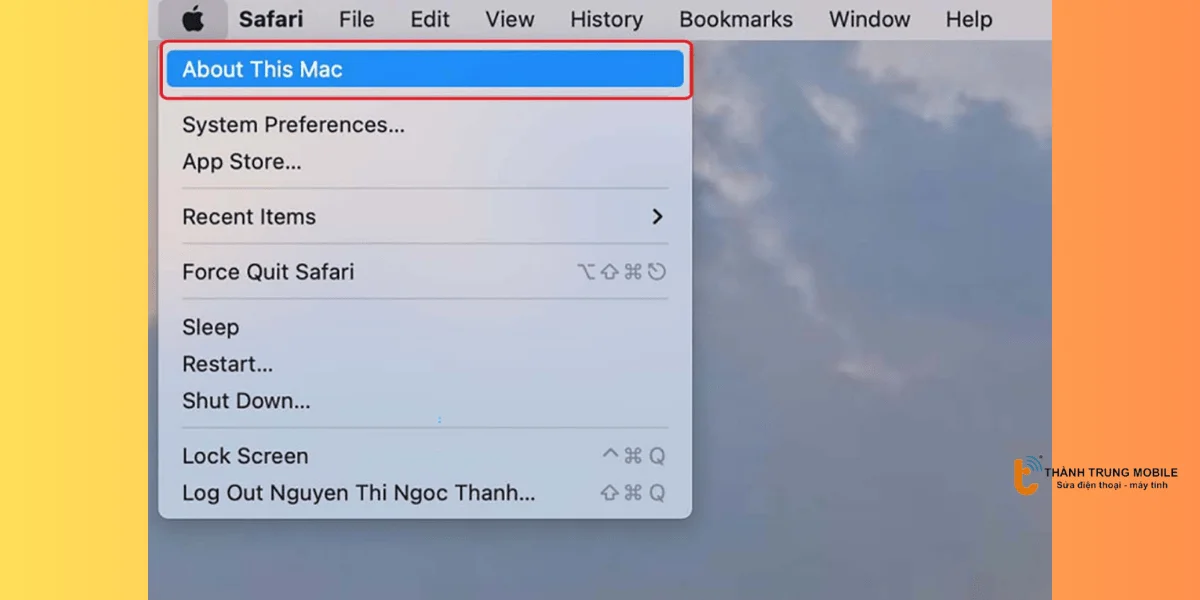The image size is (1200, 600).
Task: Click the Apple logo in the menu bar
Action: (x=194, y=19)
